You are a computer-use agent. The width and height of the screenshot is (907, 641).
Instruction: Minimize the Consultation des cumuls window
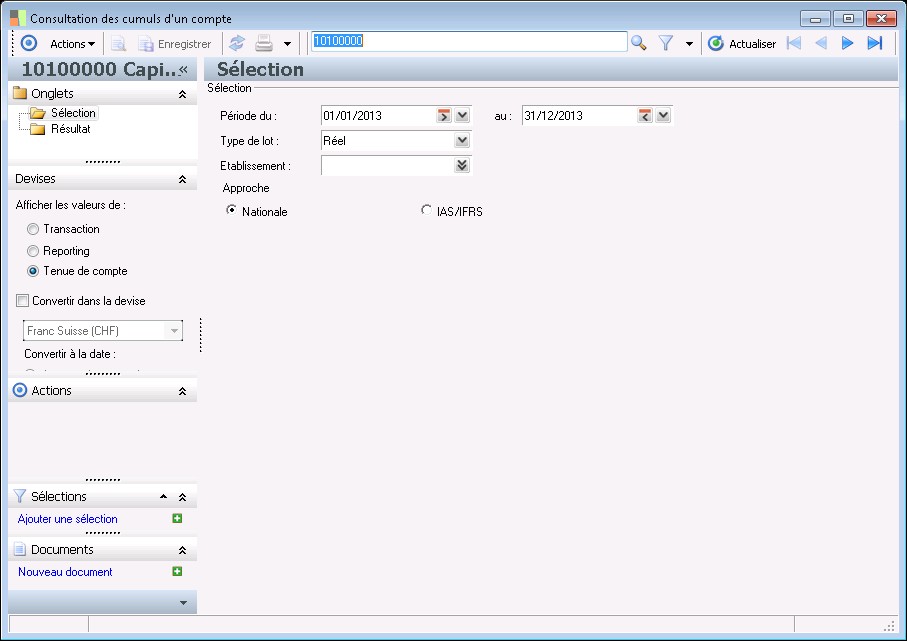click(x=816, y=19)
